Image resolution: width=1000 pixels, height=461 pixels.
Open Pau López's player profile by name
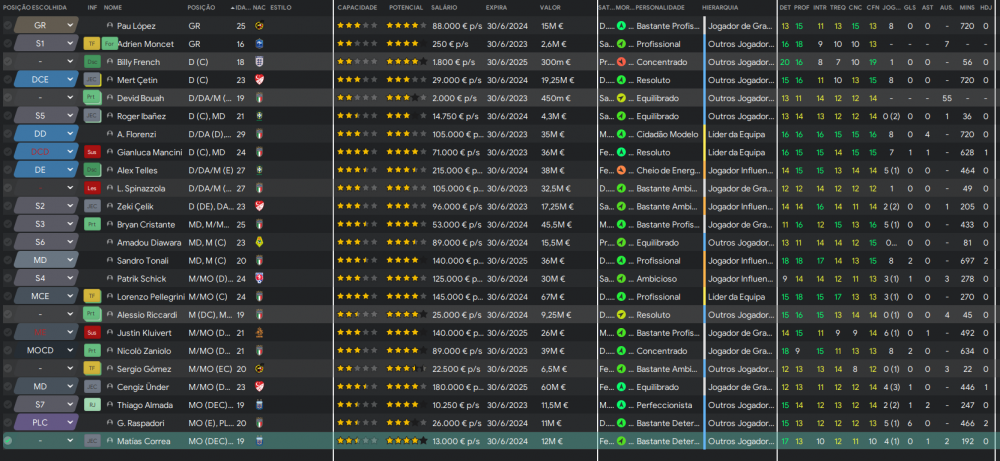coord(136,26)
